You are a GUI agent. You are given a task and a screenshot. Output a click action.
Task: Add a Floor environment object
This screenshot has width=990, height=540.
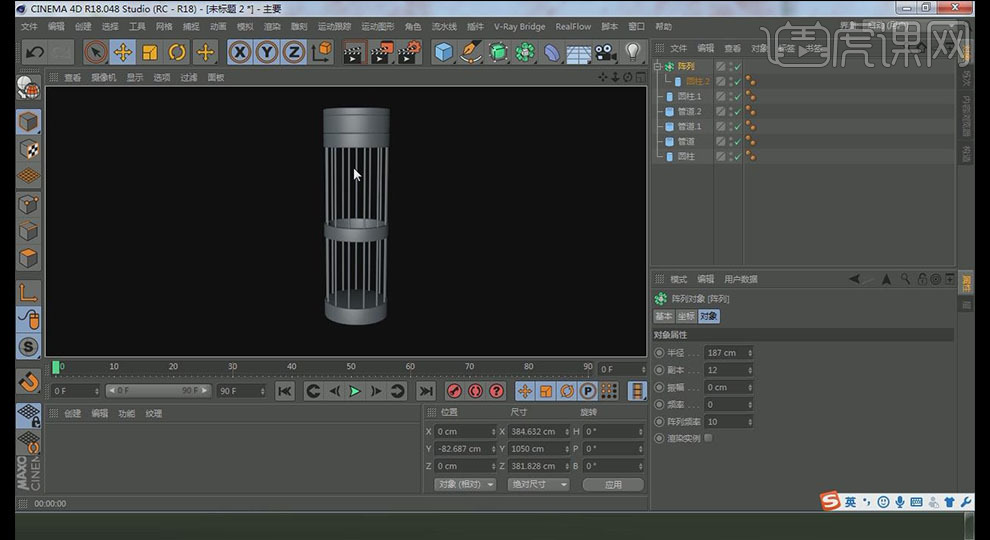578,53
